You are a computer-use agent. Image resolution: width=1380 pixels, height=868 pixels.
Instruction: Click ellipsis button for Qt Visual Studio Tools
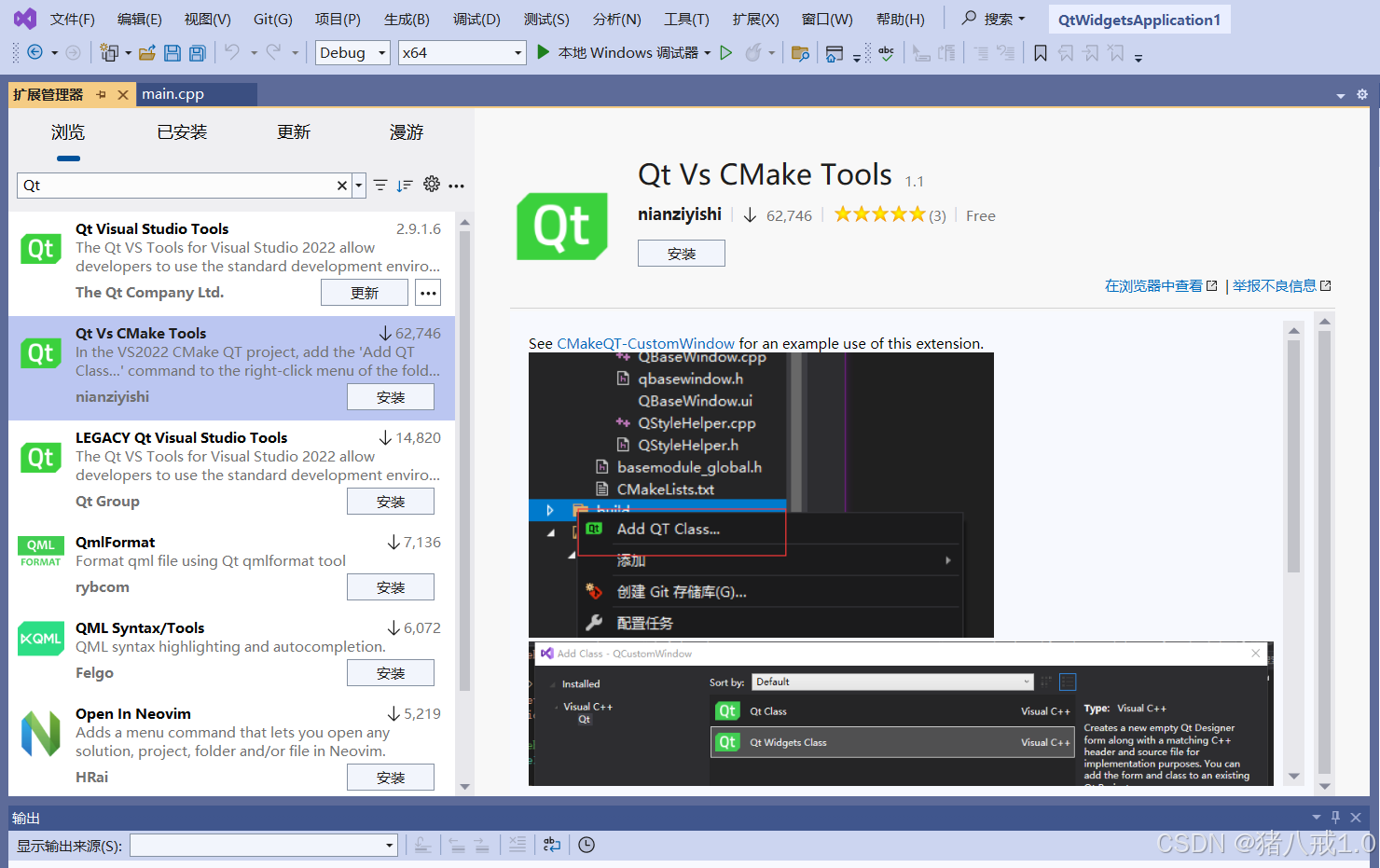(x=428, y=293)
